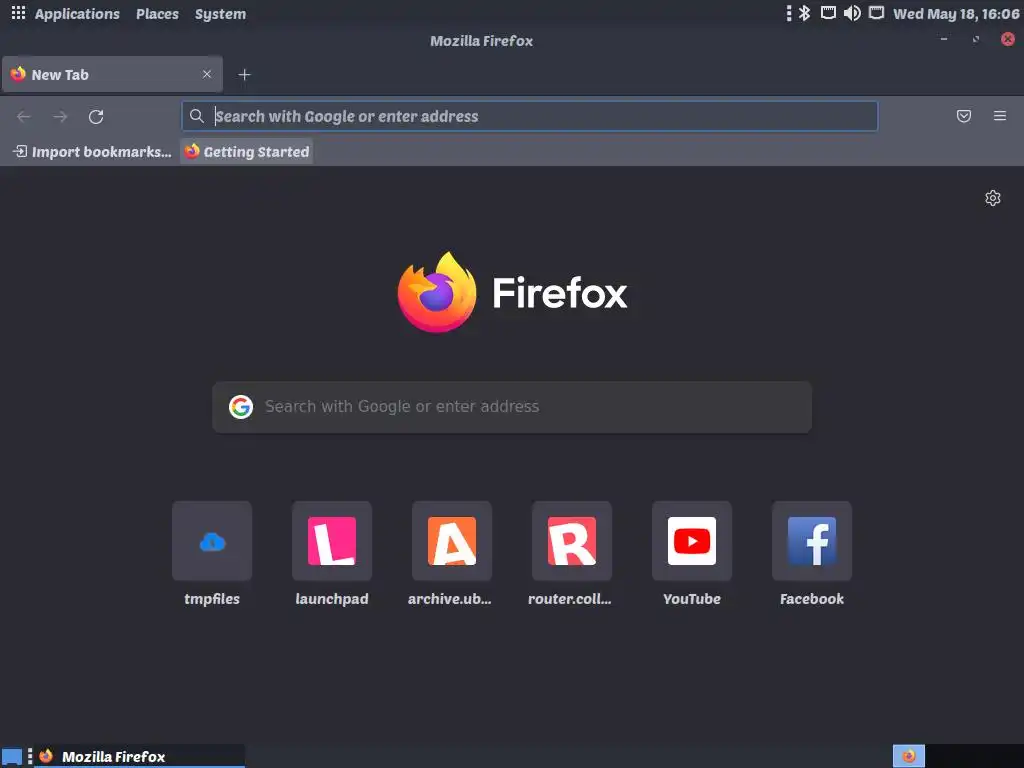
Task: Minimize the Firefox window
Action: [x=944, y=39]
